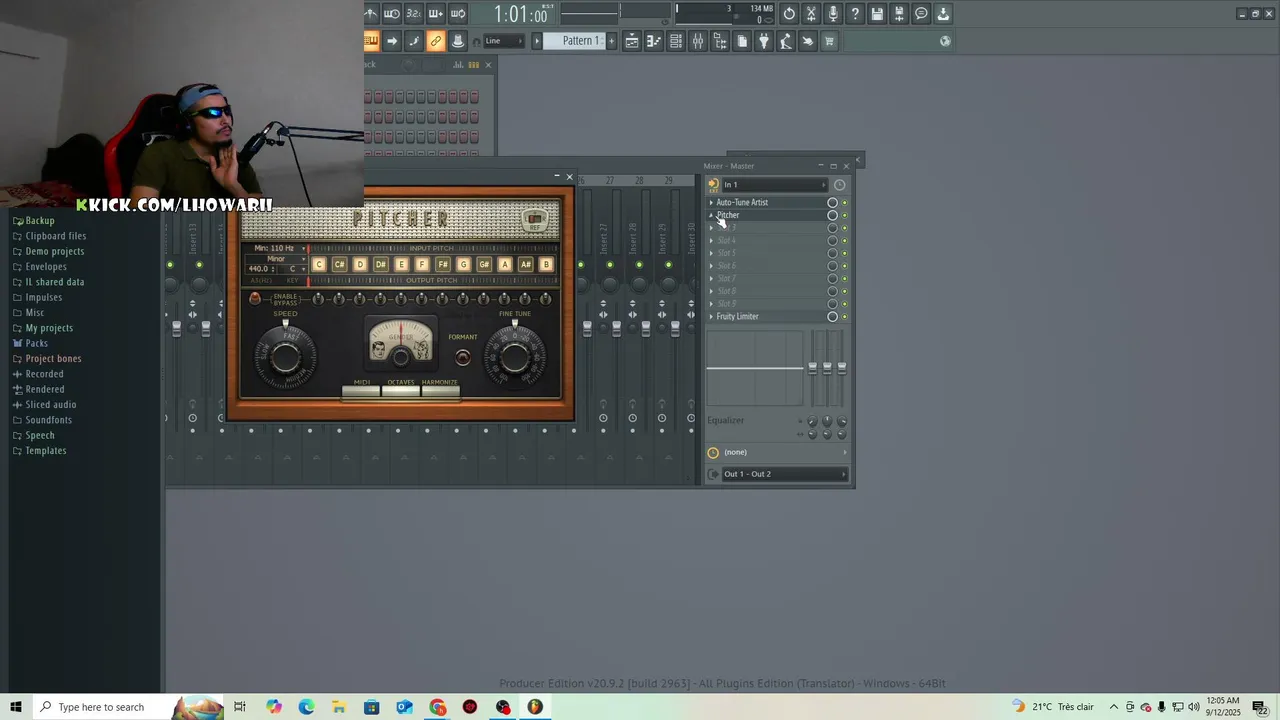Open the Mixer view toolbar icon
This screenshot has height=720, width=1280.
click(x=698, y=41)
